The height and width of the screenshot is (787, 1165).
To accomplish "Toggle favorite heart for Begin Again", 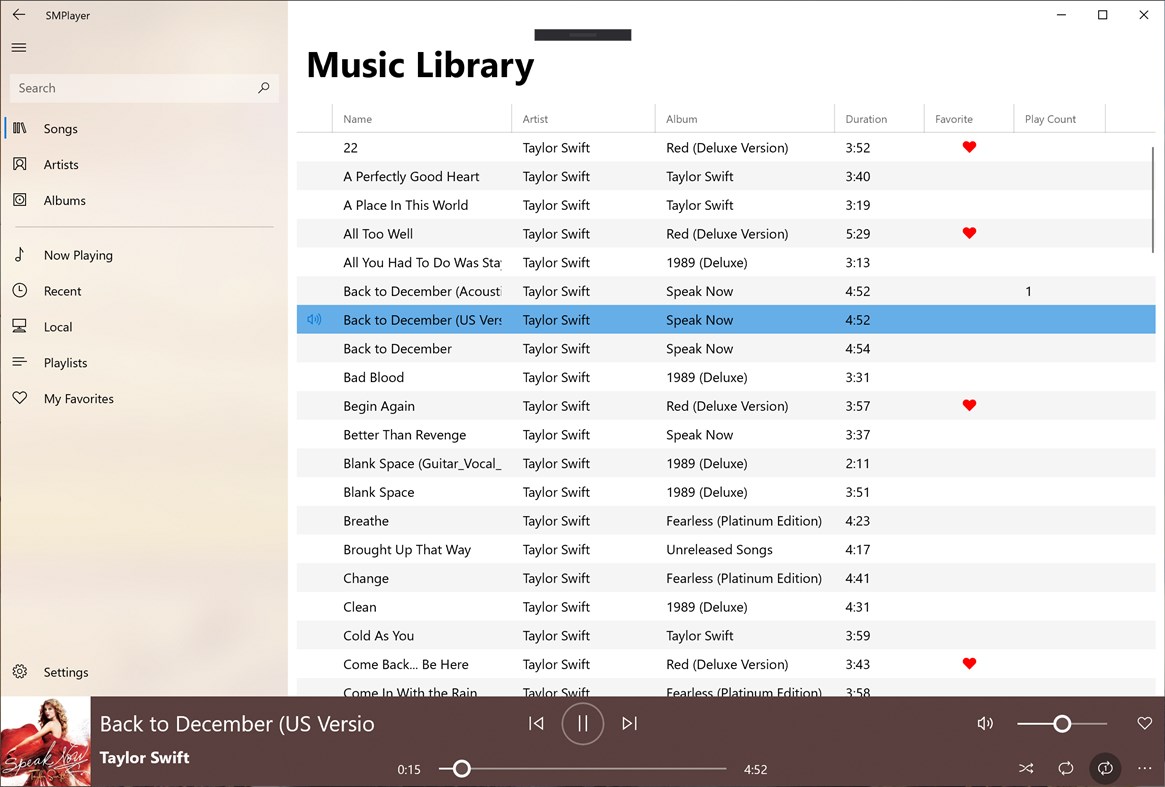I will [x=969, y=406].
